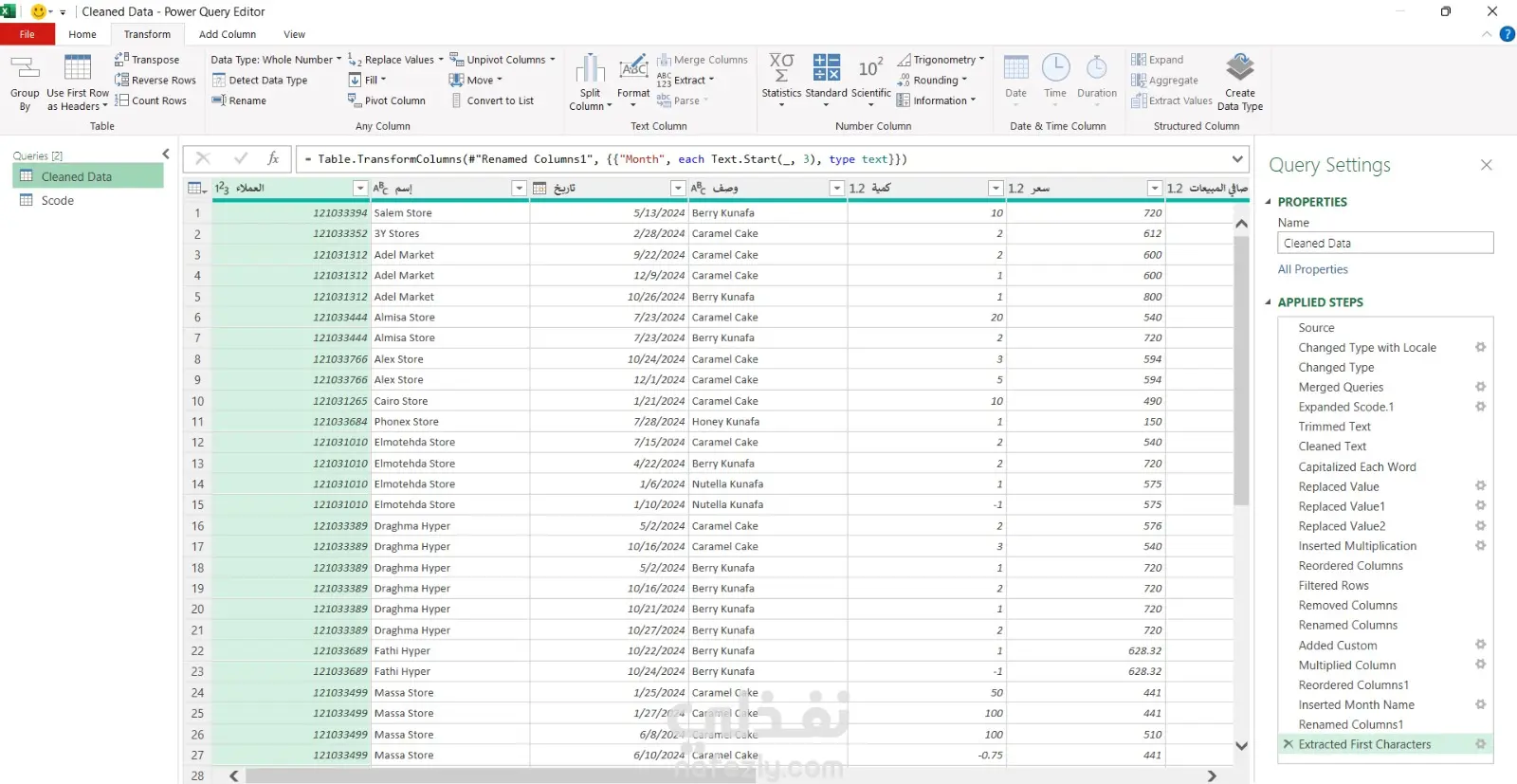Click the horizontal scrollbar right arrow

(1212, 775)
